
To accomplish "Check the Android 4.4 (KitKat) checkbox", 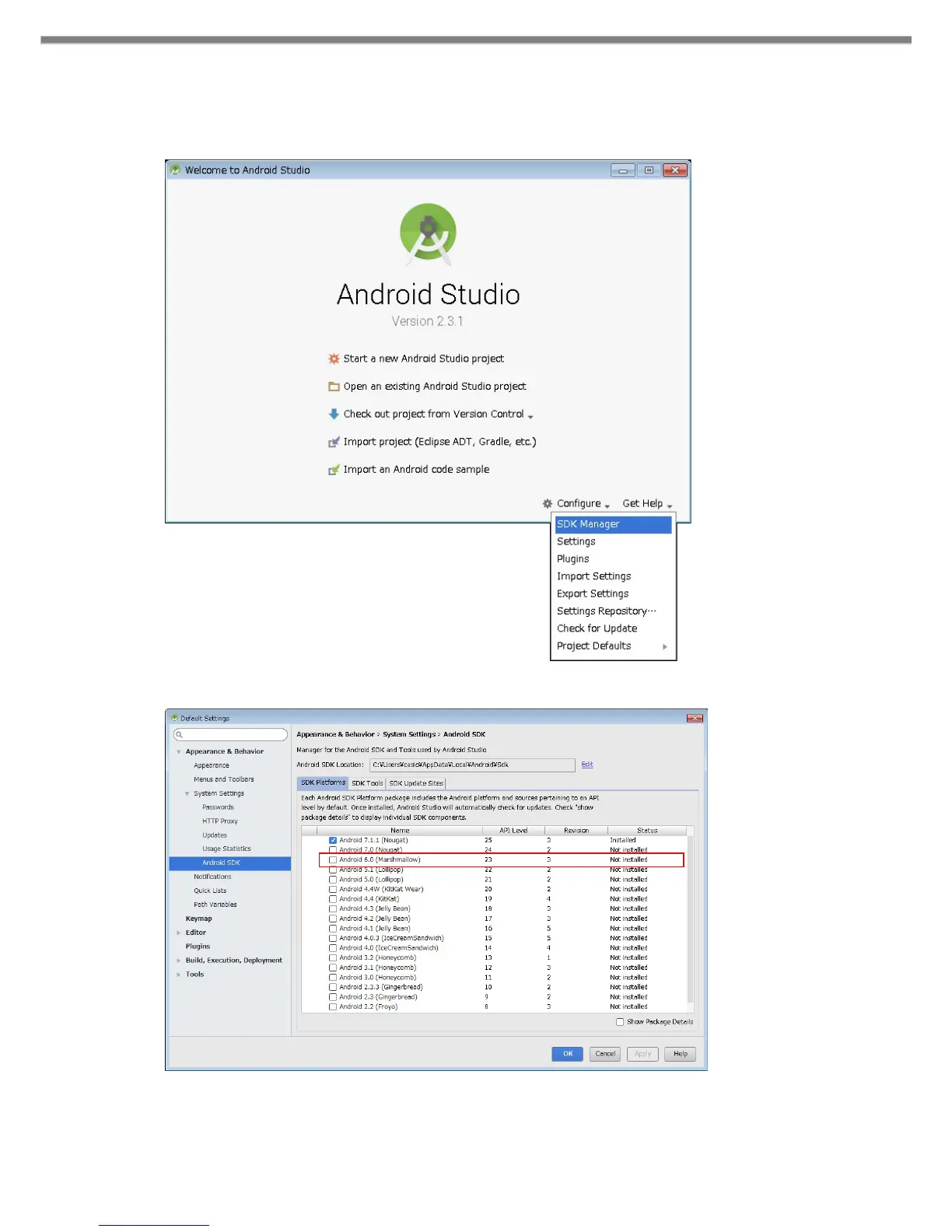I will coord(333,899).
